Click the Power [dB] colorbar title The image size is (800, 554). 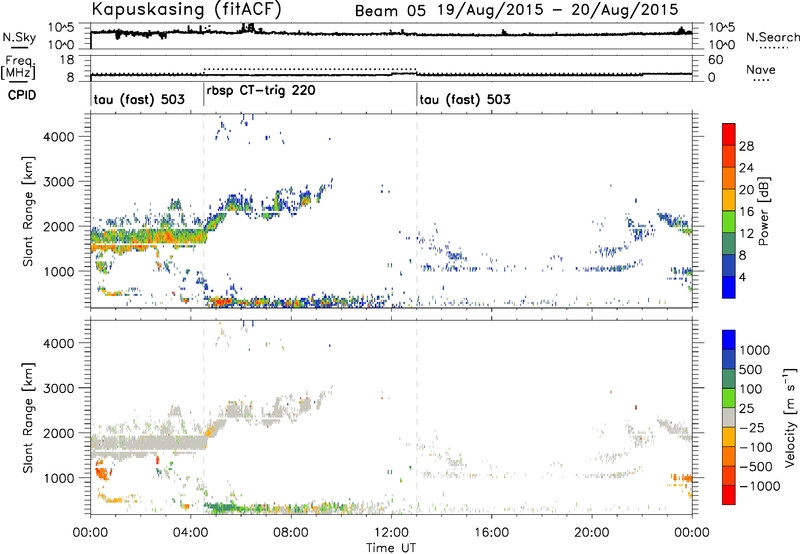[763, 211]
